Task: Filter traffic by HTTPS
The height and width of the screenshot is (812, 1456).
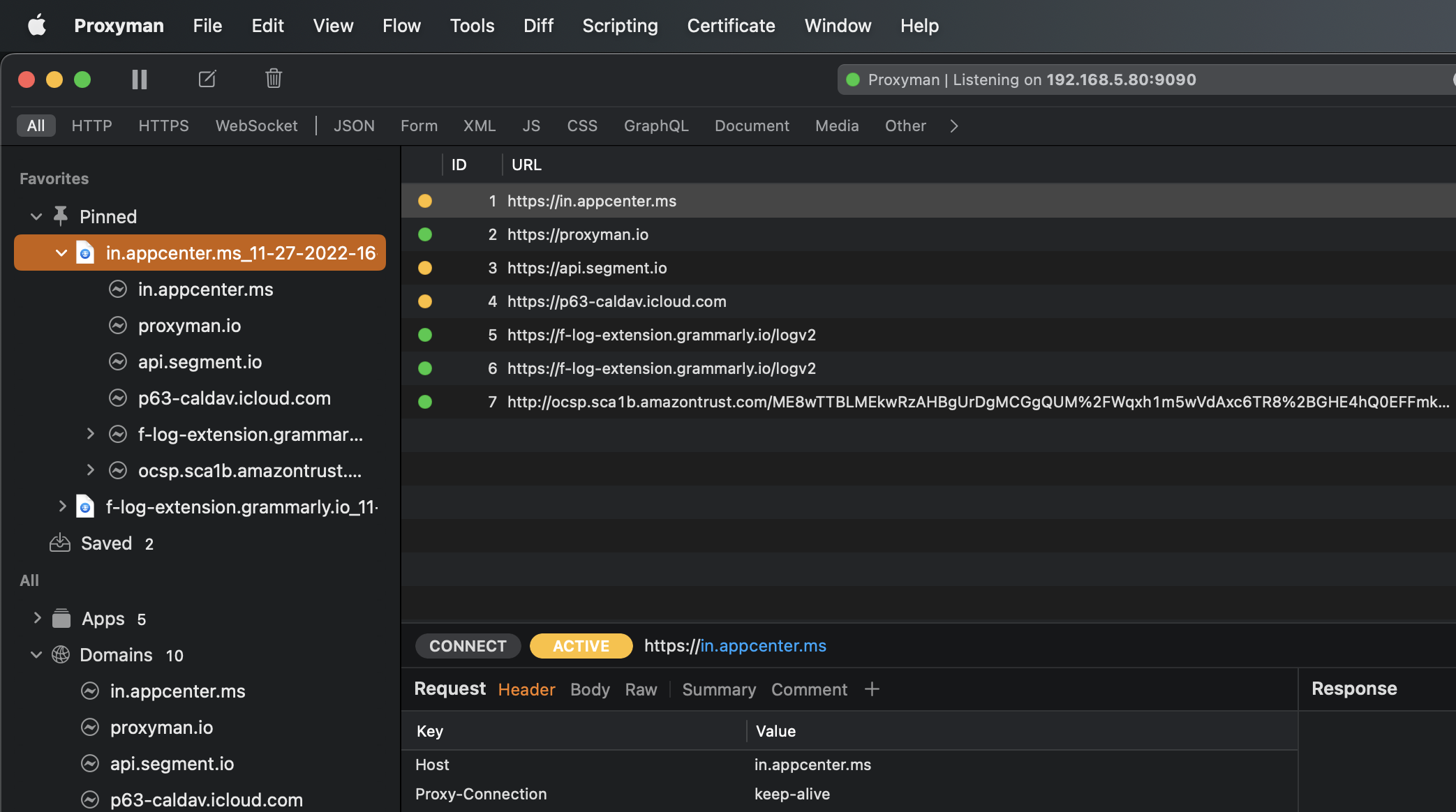Action: [163, 126]
